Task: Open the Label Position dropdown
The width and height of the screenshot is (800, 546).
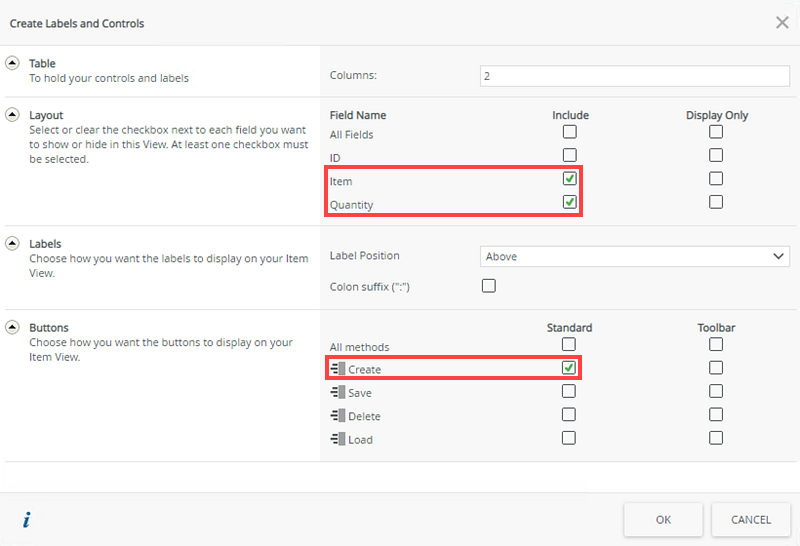Action: [x=635, y=256]
